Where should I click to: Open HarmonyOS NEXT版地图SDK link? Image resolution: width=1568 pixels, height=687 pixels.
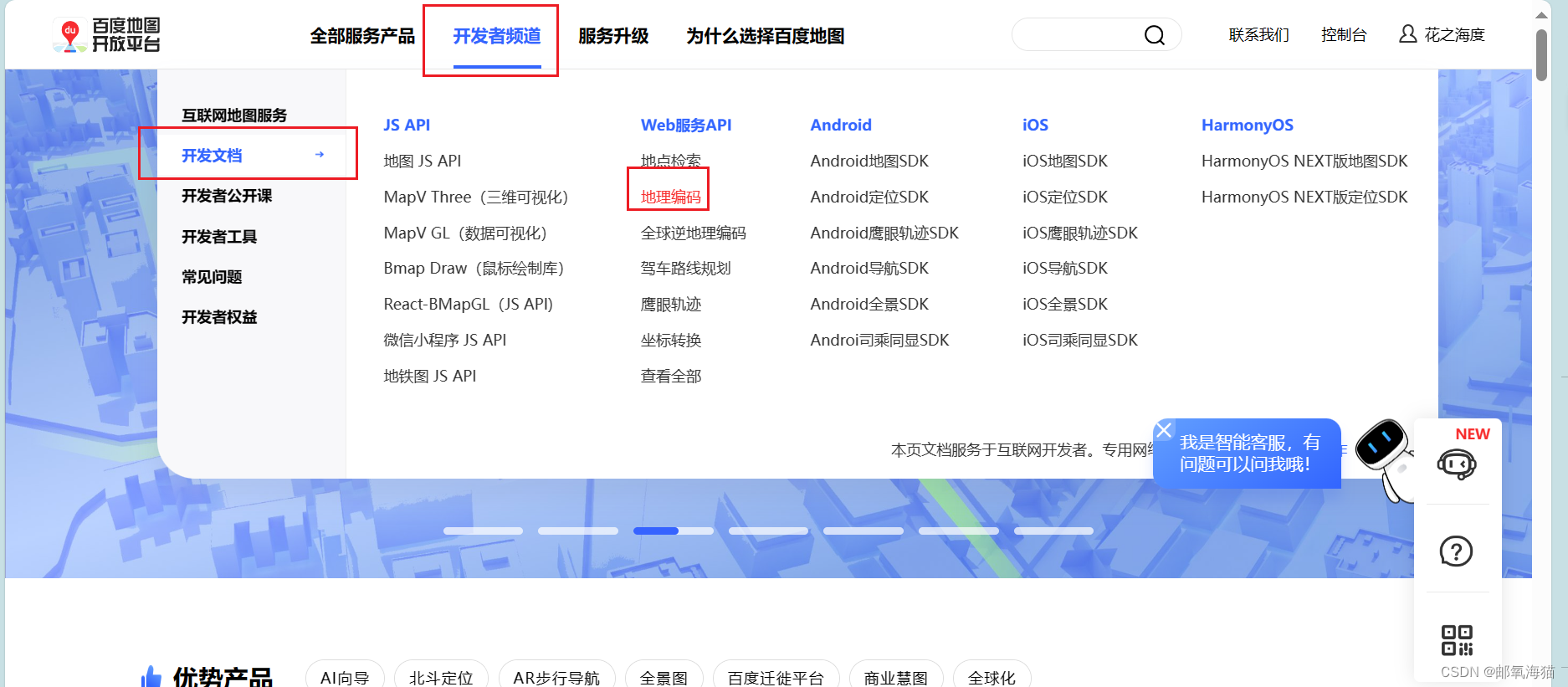point(1304,161)
